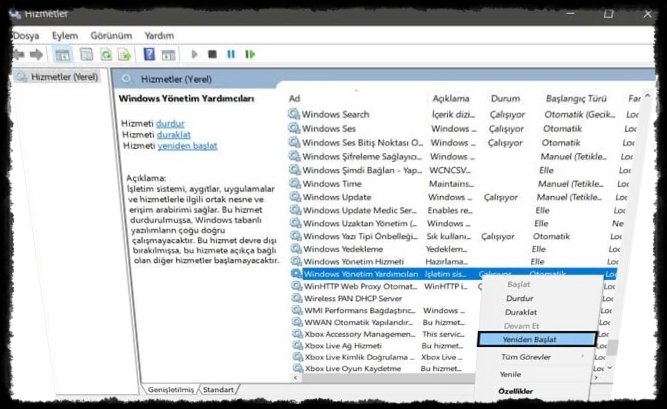The image size is (667, 409).
Task: Click the 'yeniden başlat' service link
Action: [187, 146]
